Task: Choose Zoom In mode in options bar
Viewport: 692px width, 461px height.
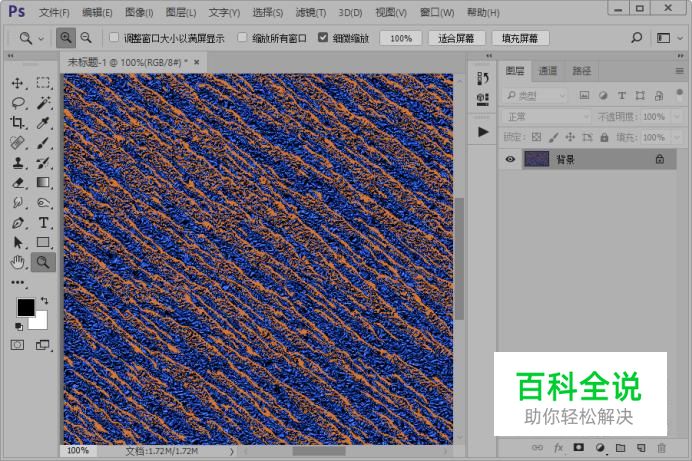Action: tap(66, 38)
